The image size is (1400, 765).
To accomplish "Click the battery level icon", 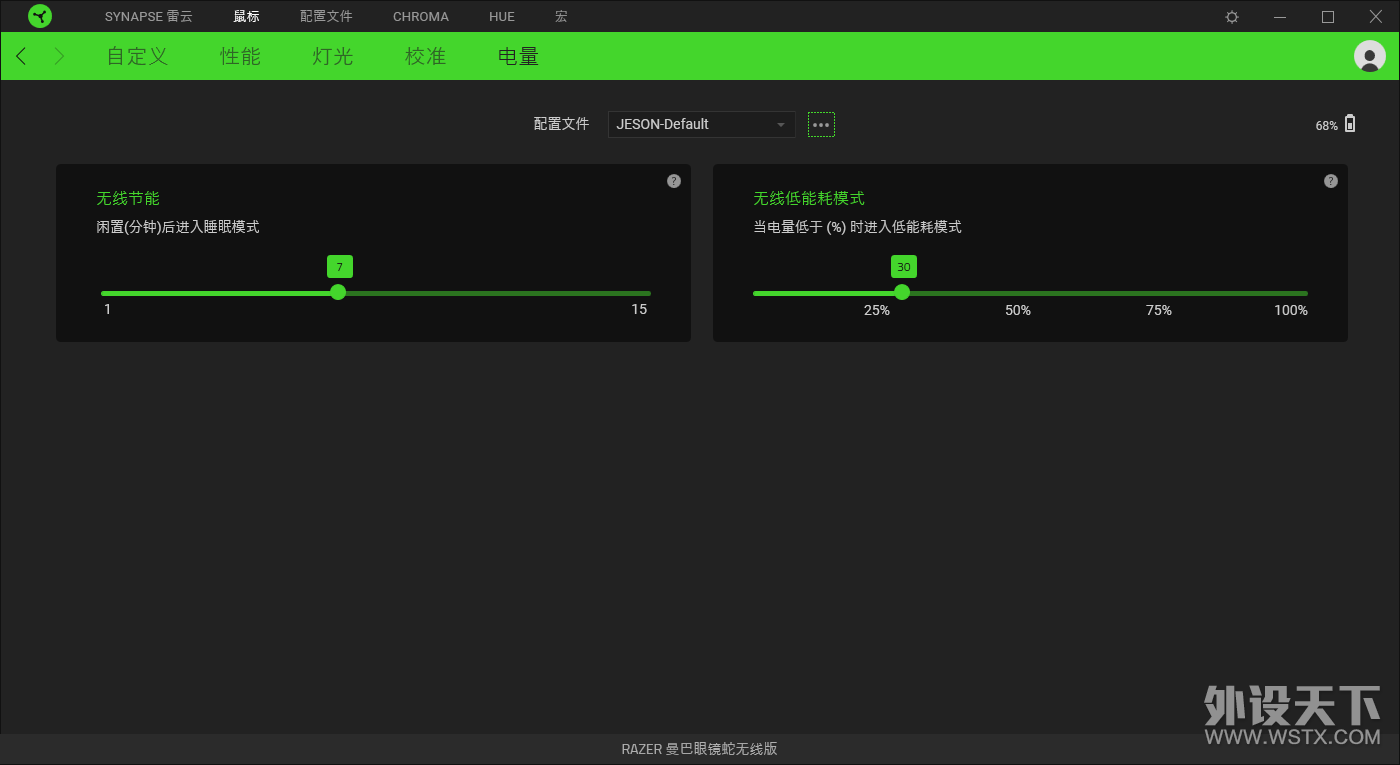I will [1350, 124].
